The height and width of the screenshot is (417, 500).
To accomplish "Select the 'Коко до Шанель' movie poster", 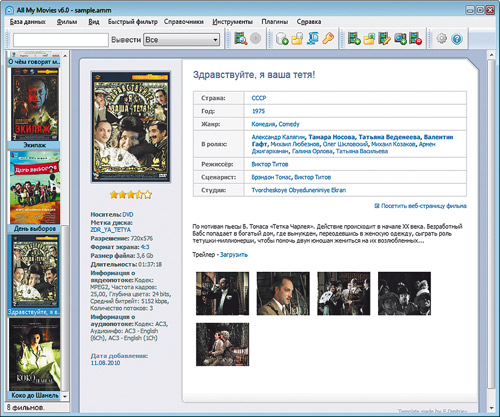I will (35, 354).
